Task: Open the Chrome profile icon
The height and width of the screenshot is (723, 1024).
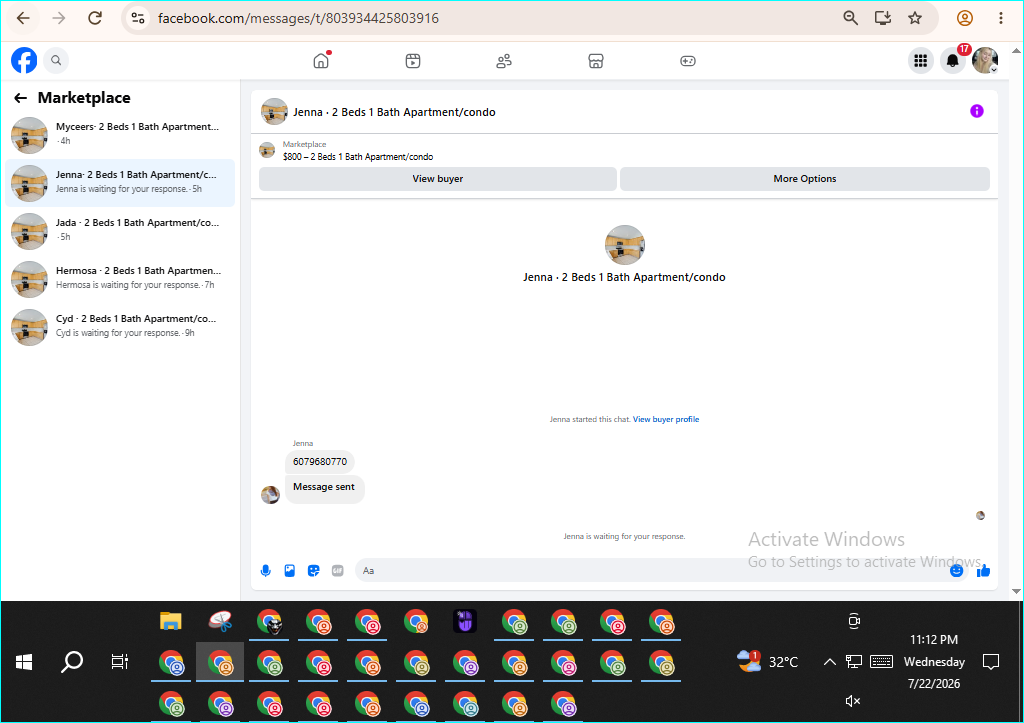Action: 965,18
